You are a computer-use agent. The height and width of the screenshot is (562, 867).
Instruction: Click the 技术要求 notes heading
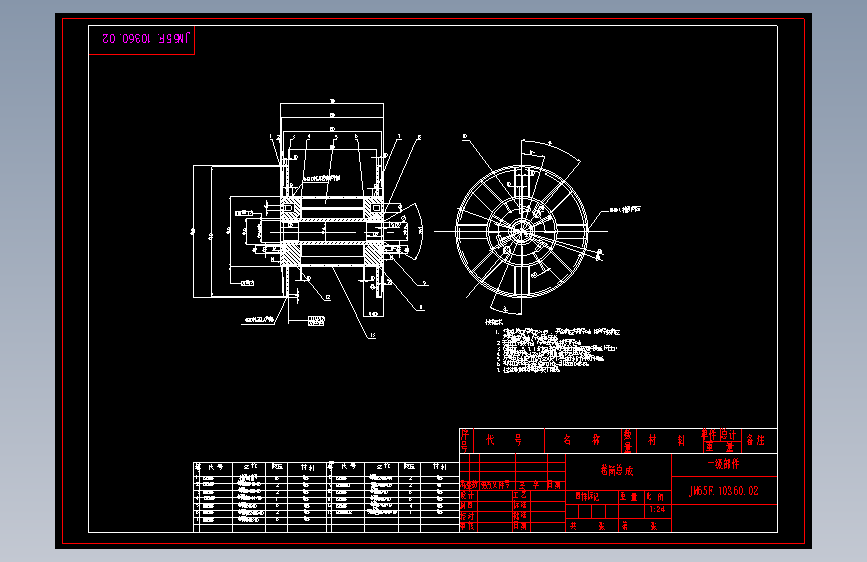coord(494,322)
